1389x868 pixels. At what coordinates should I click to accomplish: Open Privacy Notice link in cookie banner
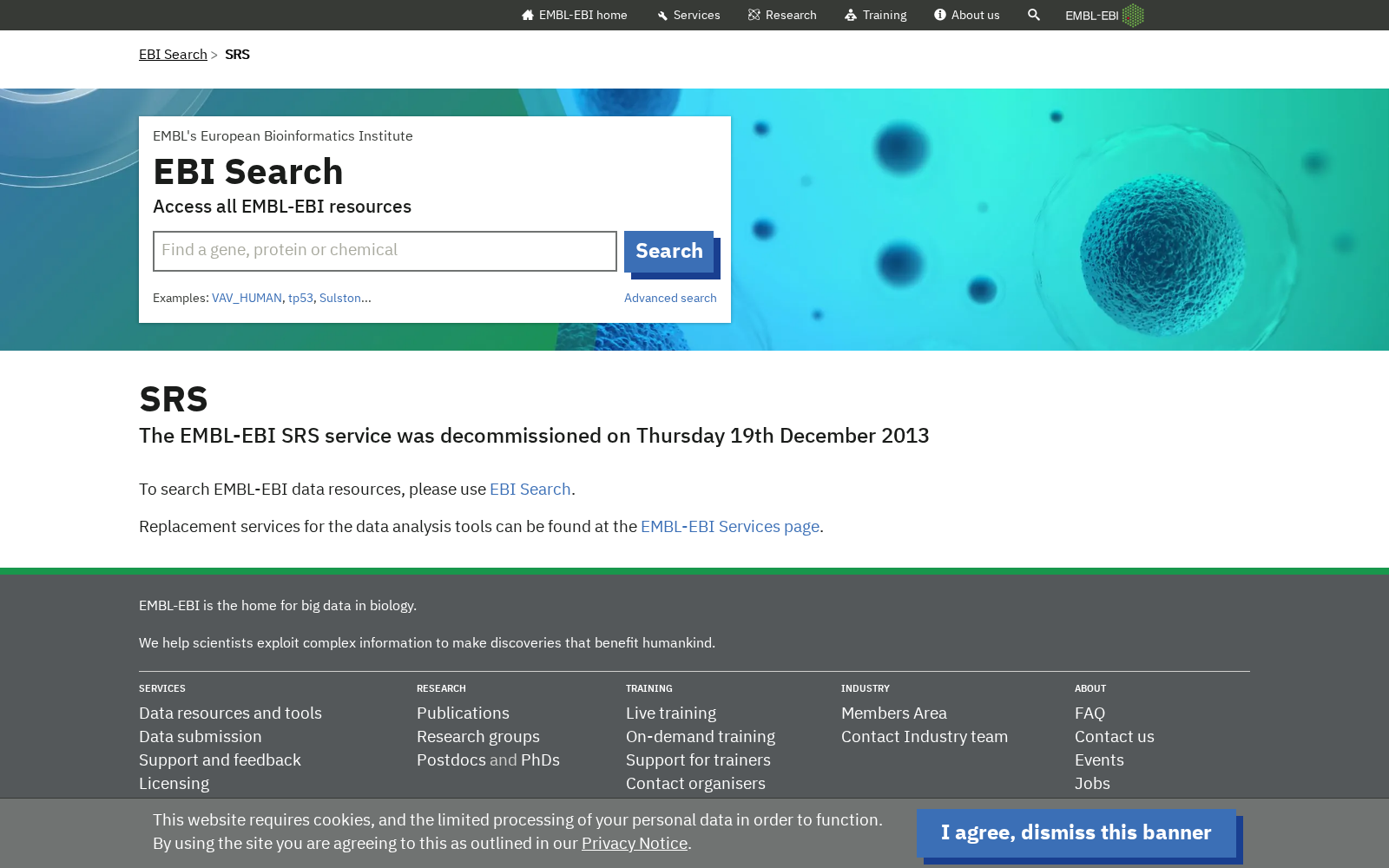point(635,844)
